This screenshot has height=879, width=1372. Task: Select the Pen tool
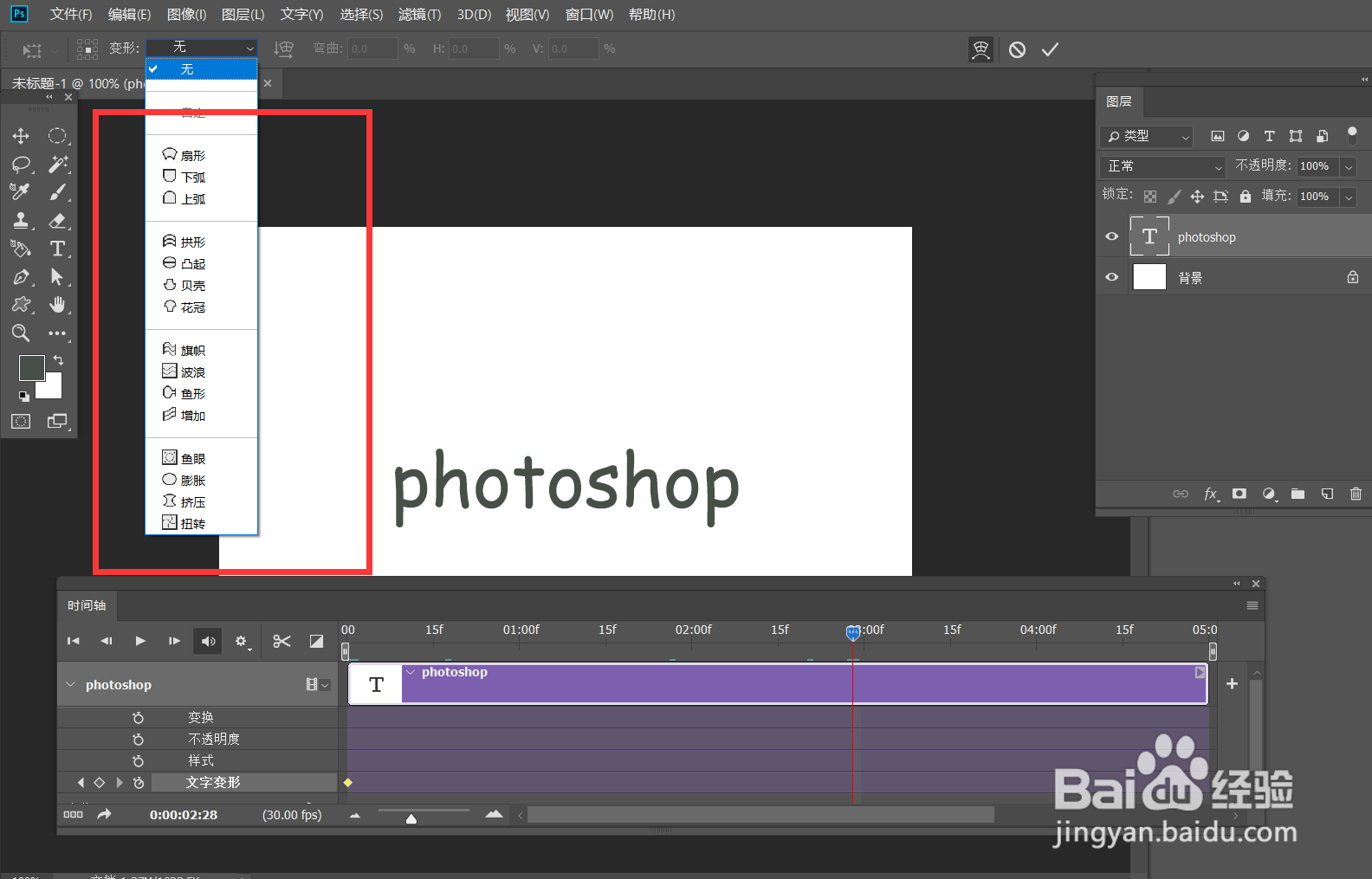point(21,277)
